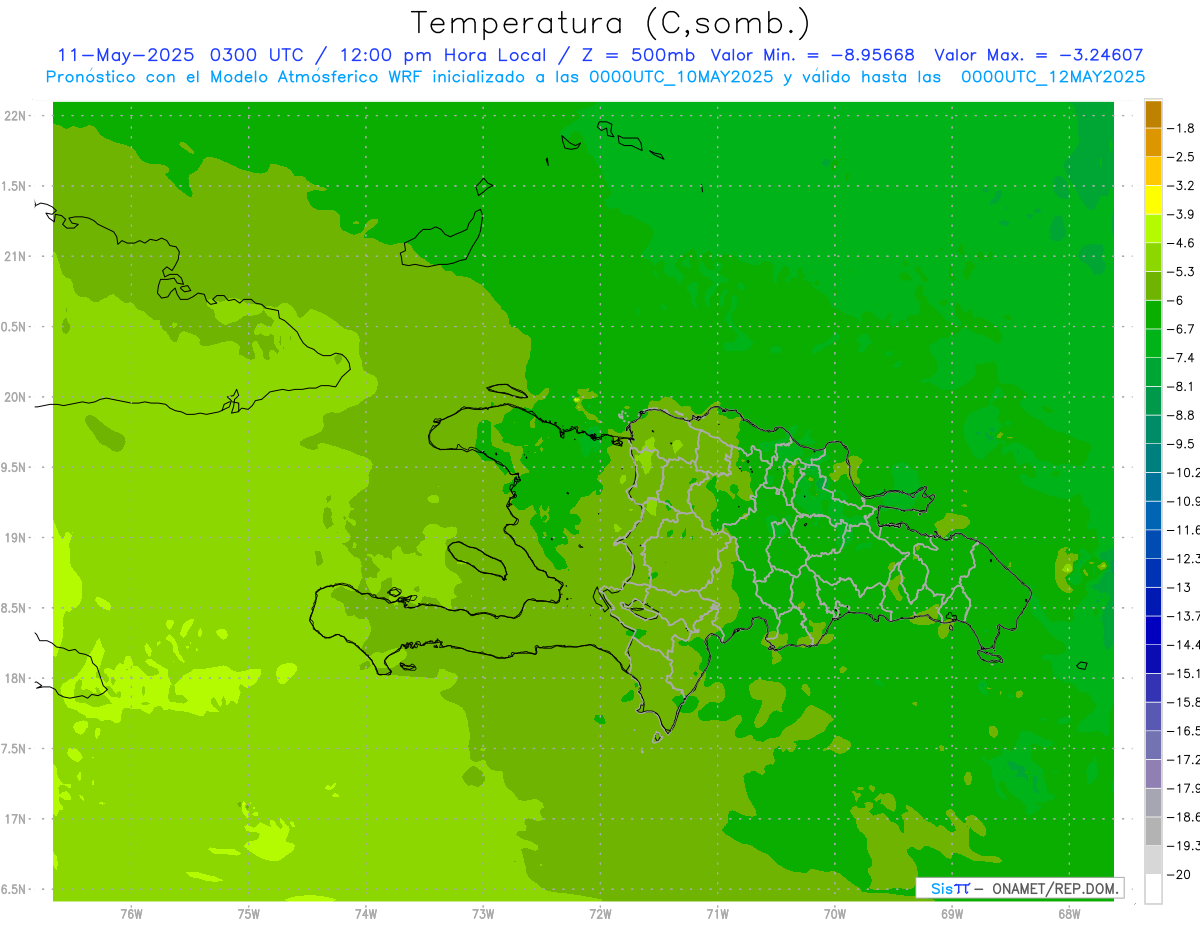Click the green swatch between -6 and -6.7

tap(1153, 315)
